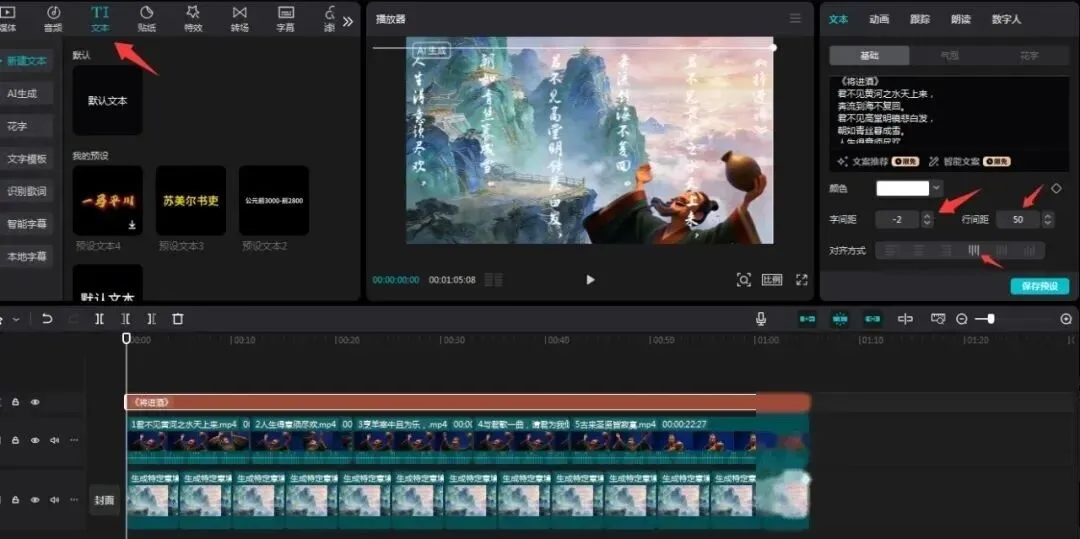Zoom in the timeline with plus

1066,319
